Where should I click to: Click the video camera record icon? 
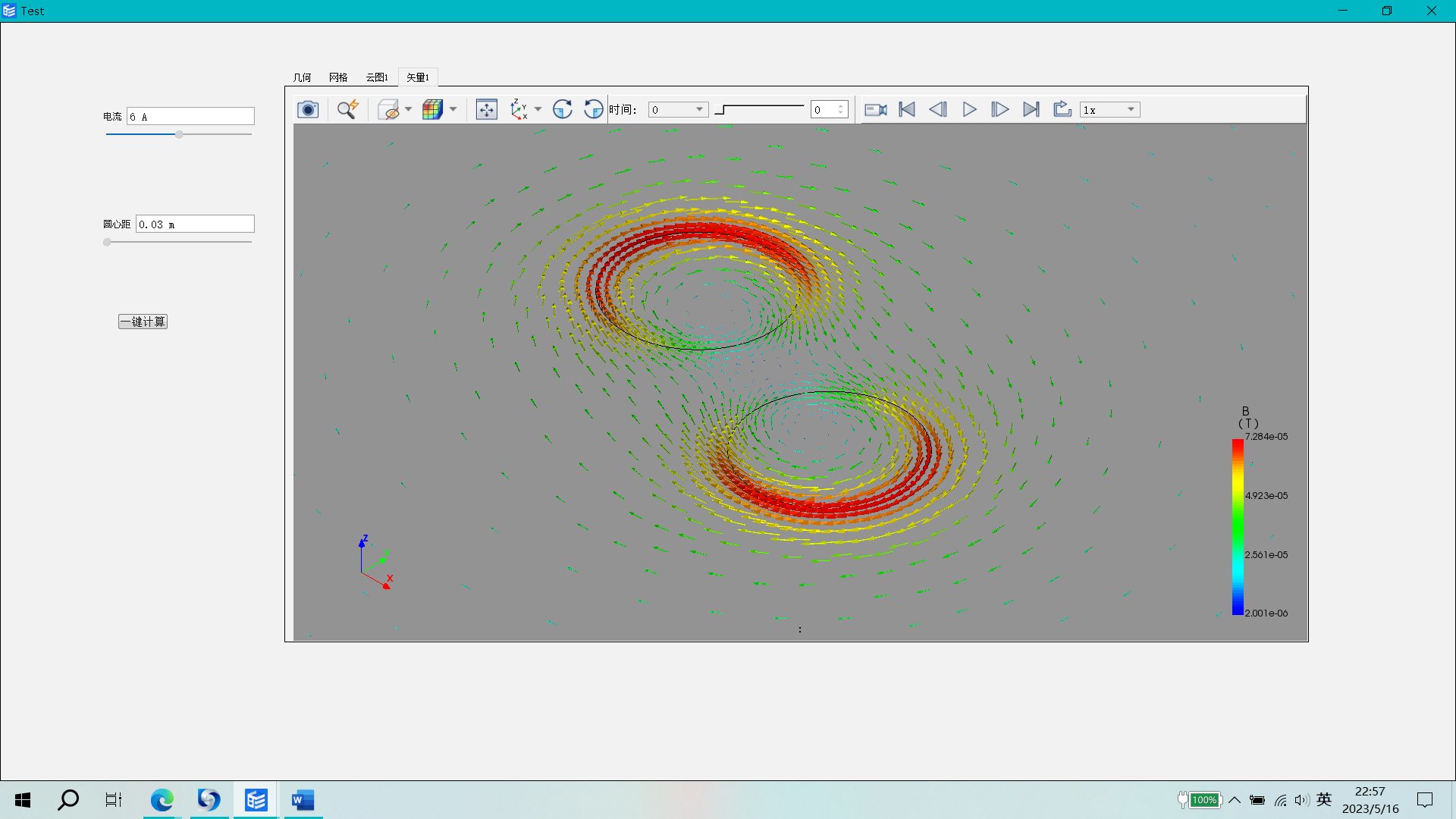[x=876, y=110]
